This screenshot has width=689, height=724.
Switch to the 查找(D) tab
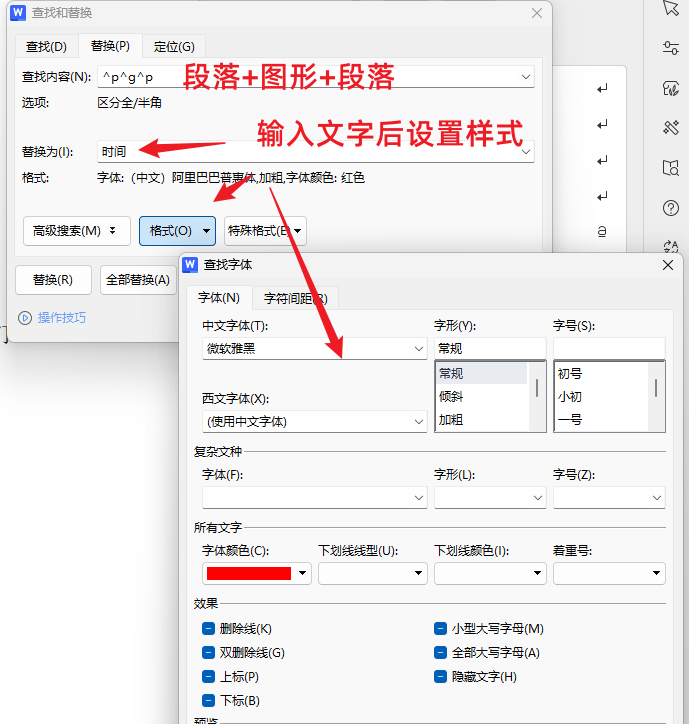[x=46, y=47]
